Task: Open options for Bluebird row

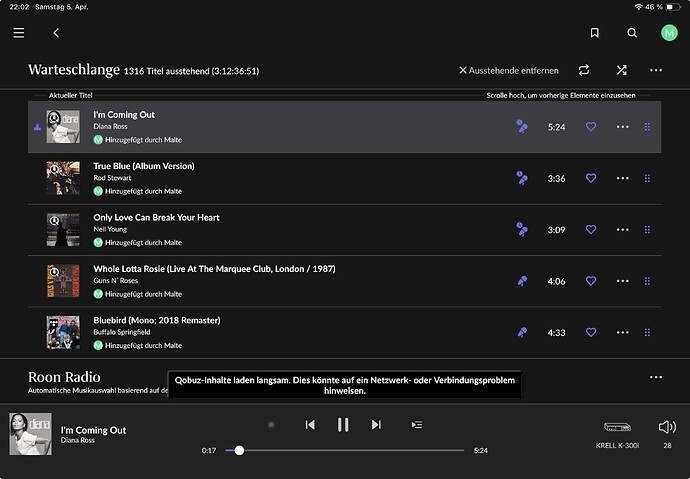Action: [622, 332]
